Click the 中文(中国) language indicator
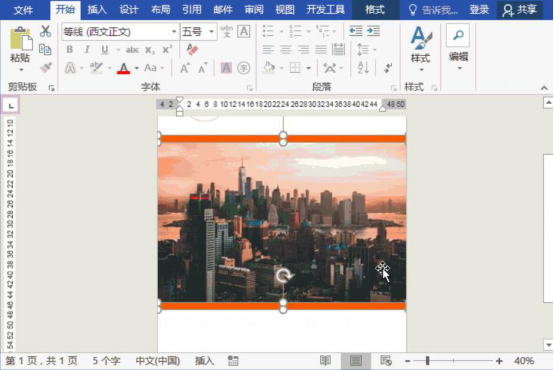This screenshot has height=370, width=554. click(158, 361)
